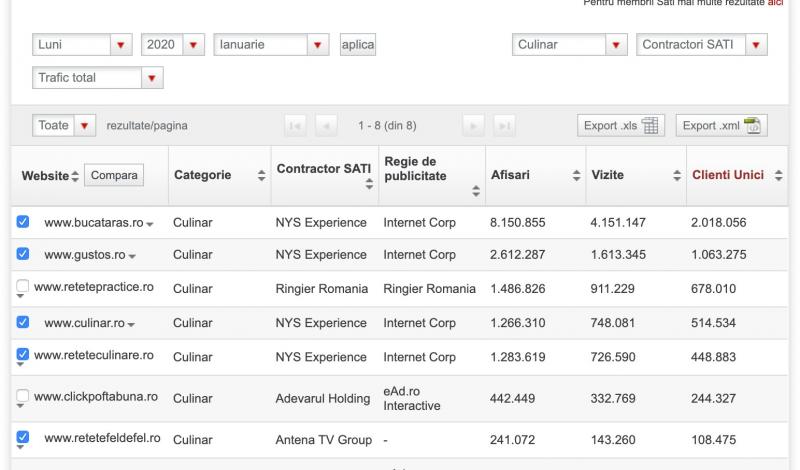Click the Vizite column header
This screenshot has width=800, height=470.
click(x=608, y=175)
